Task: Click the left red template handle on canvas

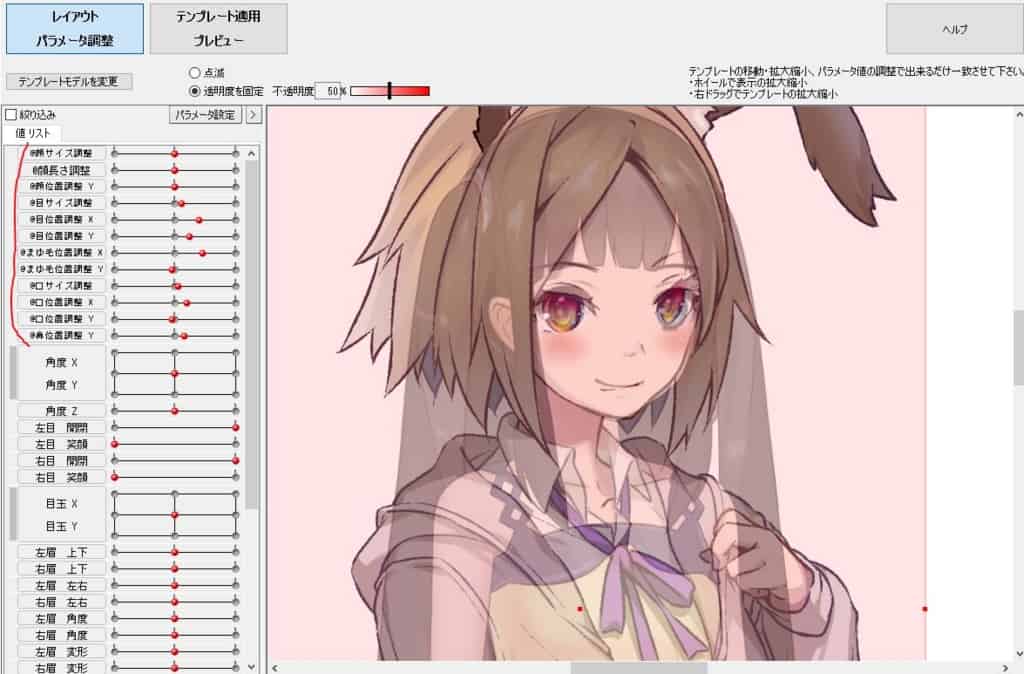Action: [x=580, y=608]
